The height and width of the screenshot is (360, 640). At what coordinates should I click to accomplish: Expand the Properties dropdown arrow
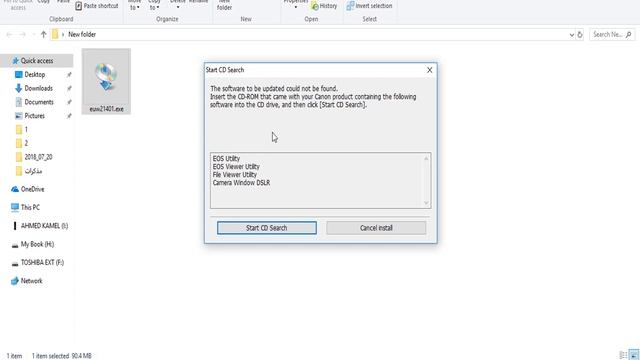pyautogui.click(x=296, y=7)
